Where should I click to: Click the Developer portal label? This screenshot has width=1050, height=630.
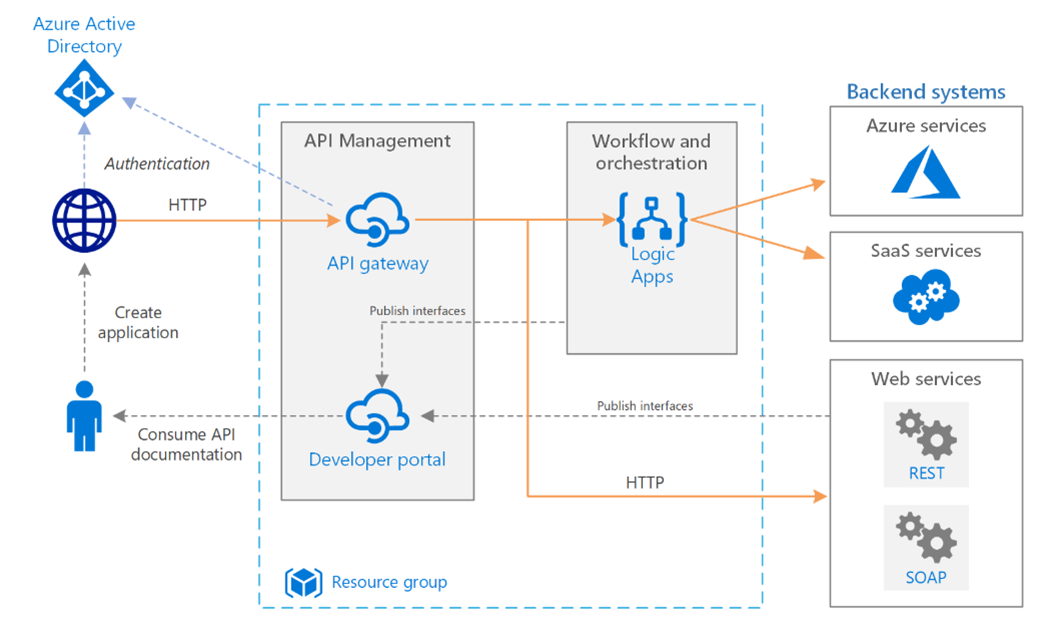377,459
